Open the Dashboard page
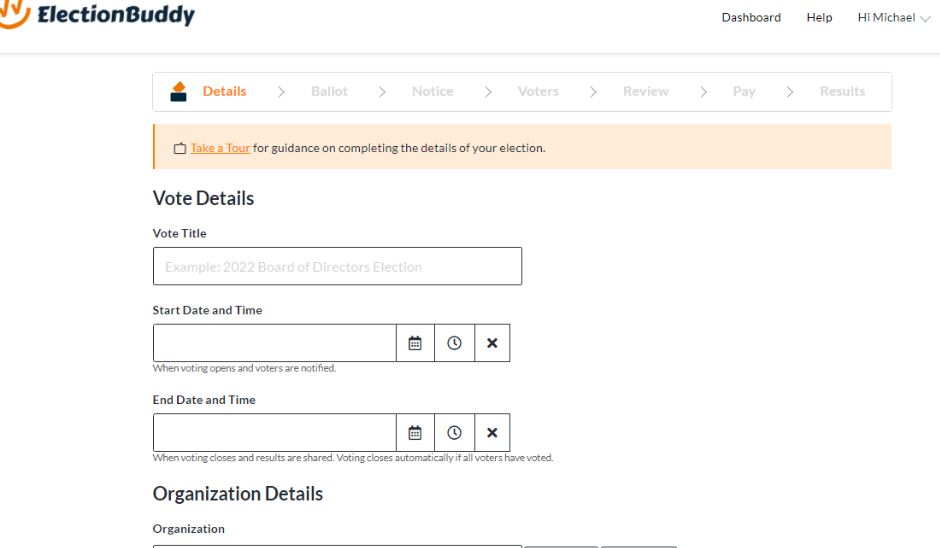This screenshot has width=940, height=548. [x=751, y=17]
